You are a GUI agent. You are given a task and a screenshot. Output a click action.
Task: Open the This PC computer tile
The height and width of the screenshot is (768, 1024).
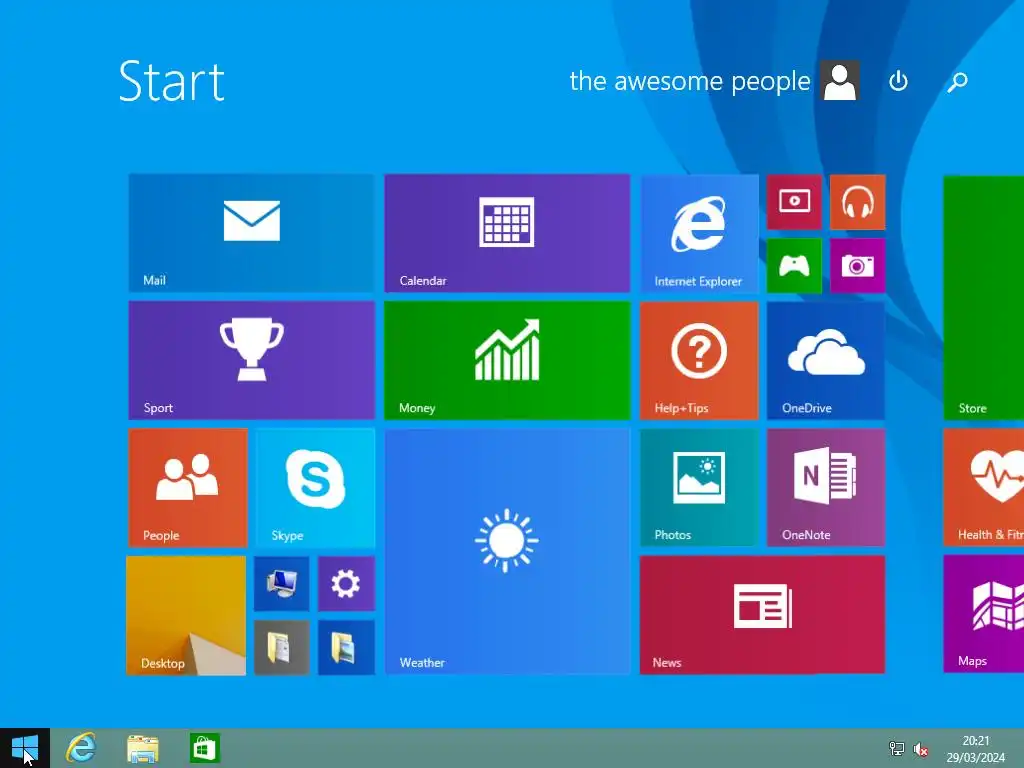(281, 583)
